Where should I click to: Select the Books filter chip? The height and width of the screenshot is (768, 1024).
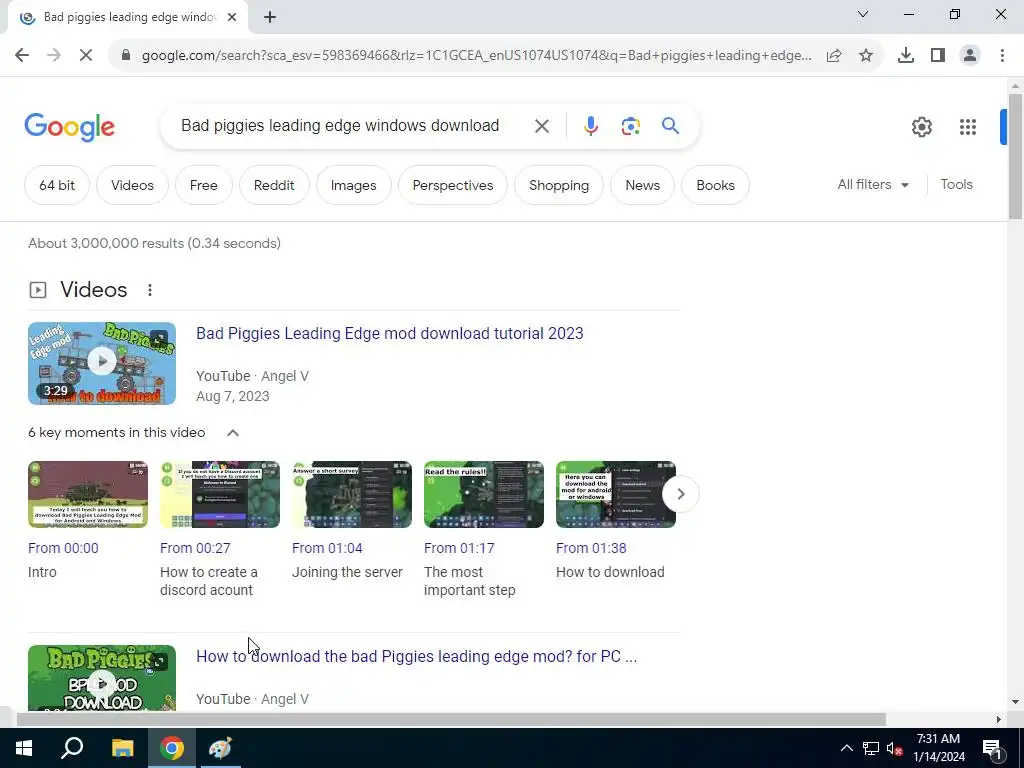click(715, 185)
